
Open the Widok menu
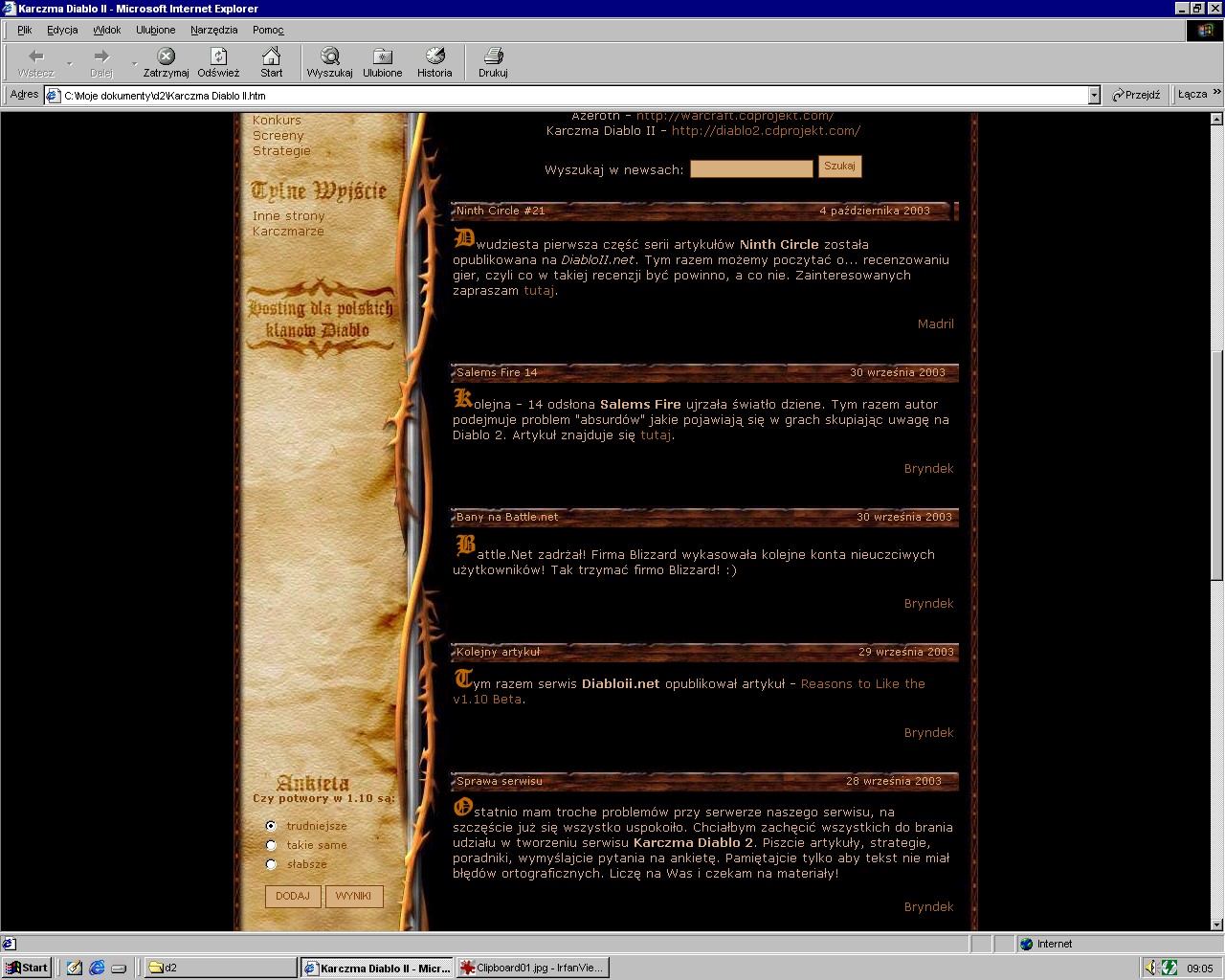[x=106, y=30]
